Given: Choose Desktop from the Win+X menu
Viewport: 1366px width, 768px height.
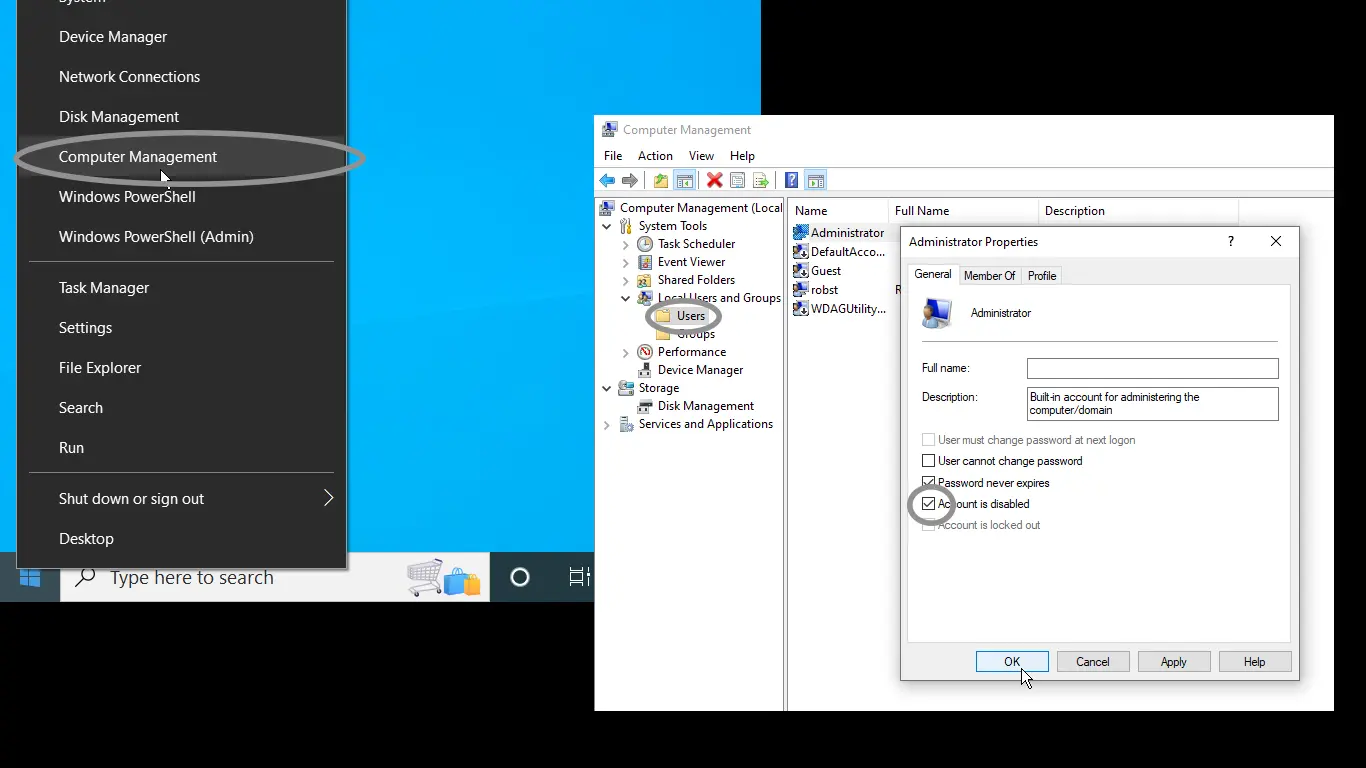Looking at the screenshot, I should [182, 539].
